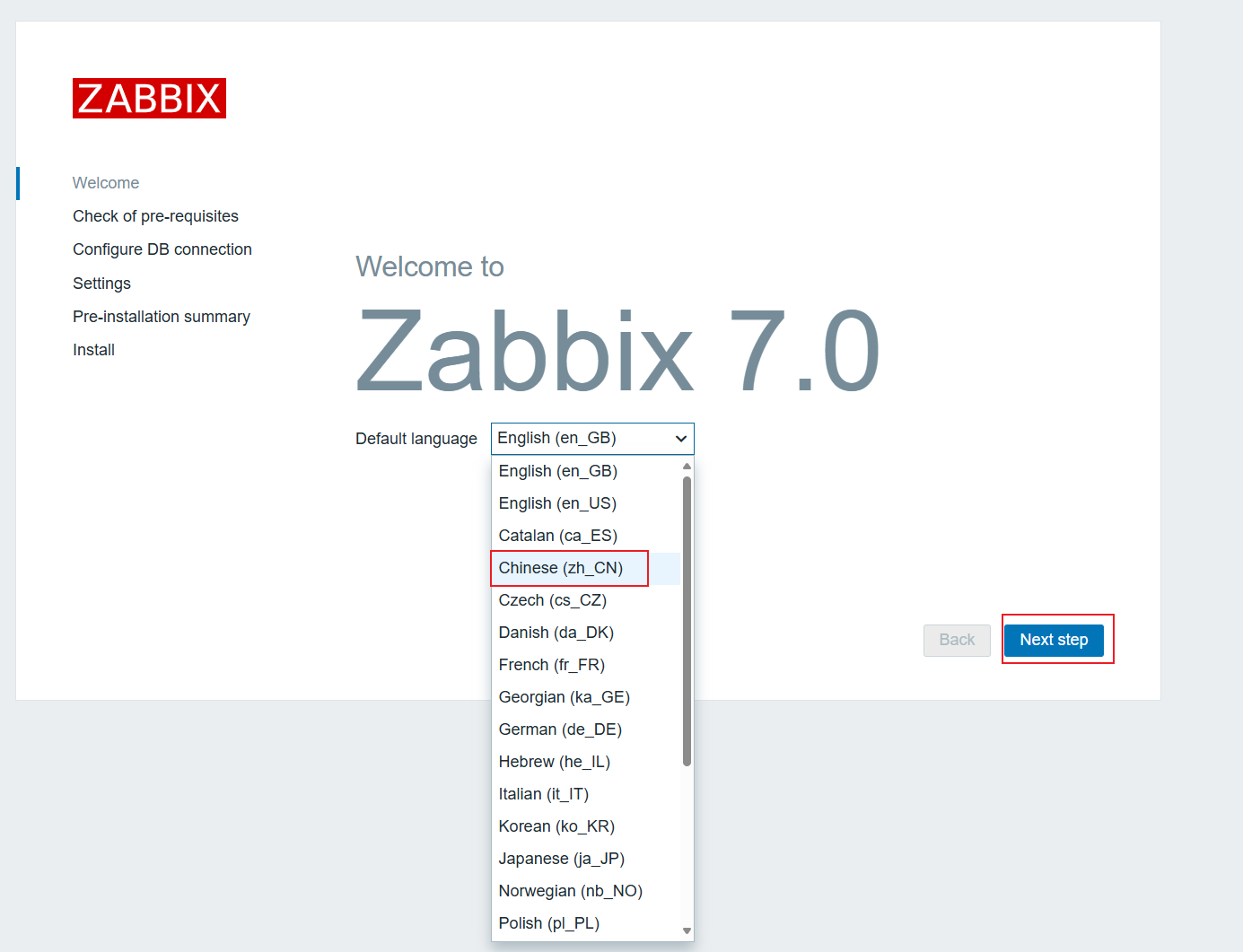Choose Chinese (zh_CN) language option
The image size is (1243, 952).
tap(585, 568)
